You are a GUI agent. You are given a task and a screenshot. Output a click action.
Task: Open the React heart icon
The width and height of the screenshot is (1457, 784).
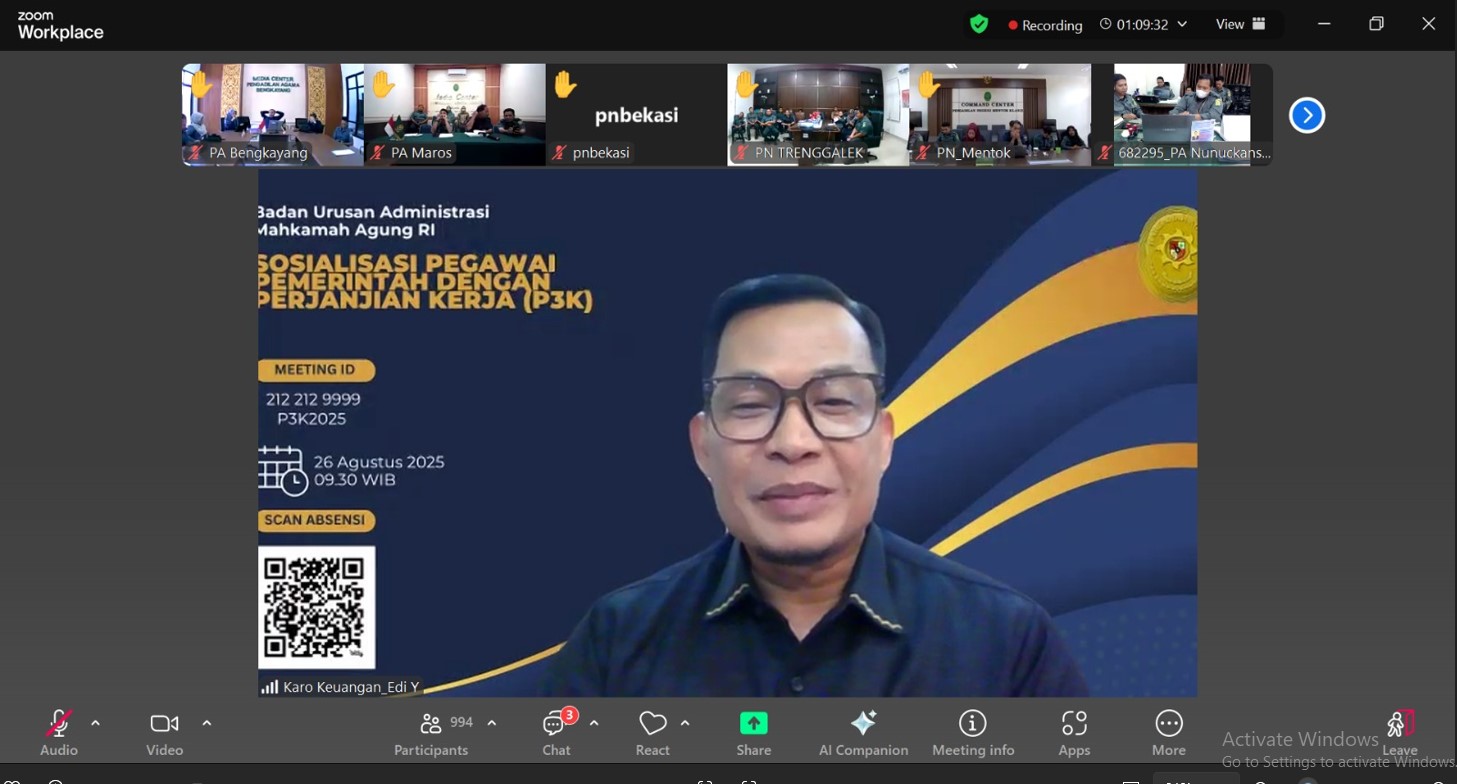tap(653, 724)
